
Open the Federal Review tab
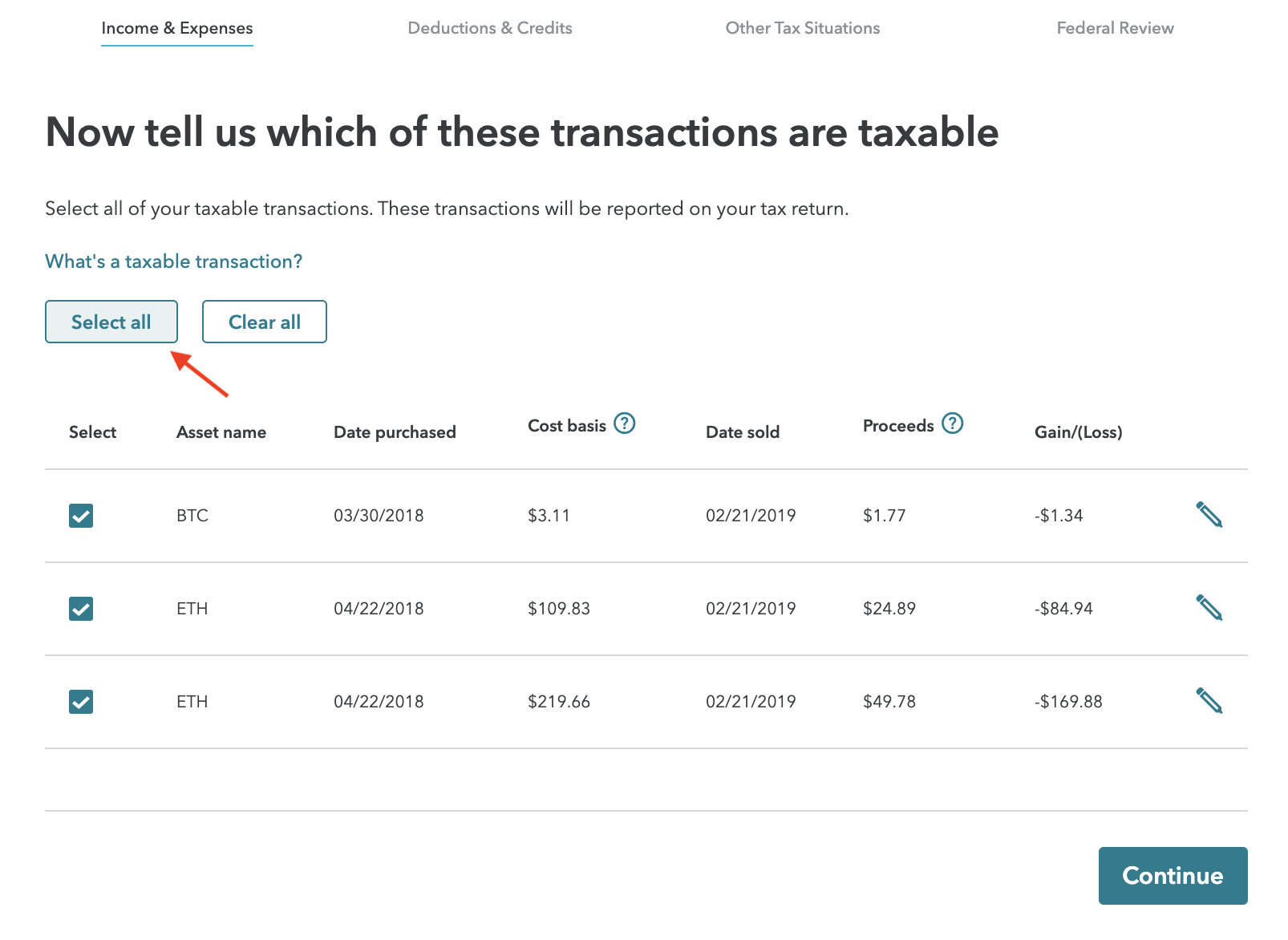pyautogui.click(x=1115, y=28)
